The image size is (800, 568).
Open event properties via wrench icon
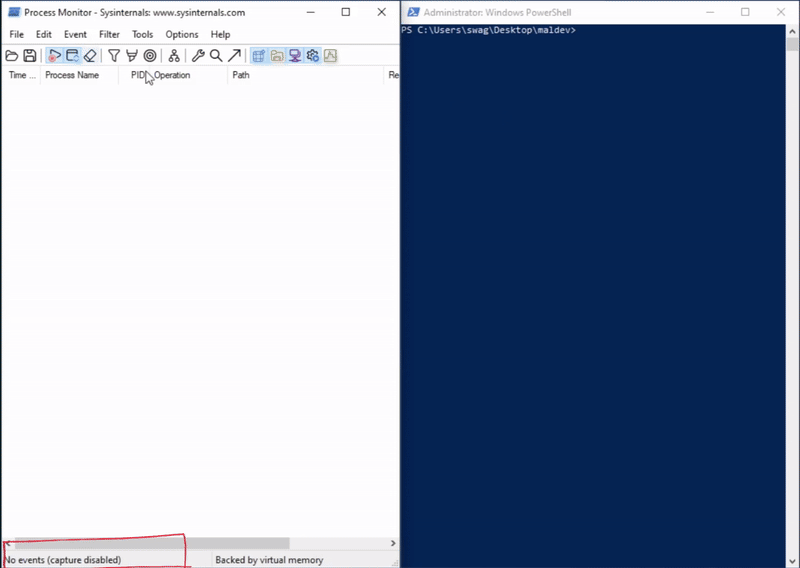(198, 56)
